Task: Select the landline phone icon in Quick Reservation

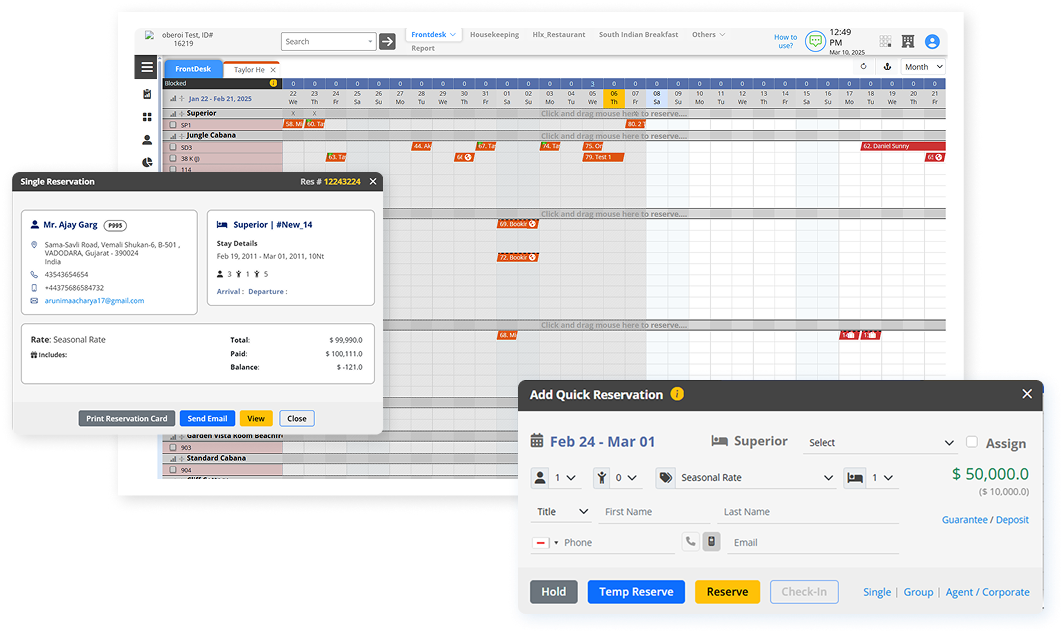Action: pyautogui.click(x=690, y=542)
